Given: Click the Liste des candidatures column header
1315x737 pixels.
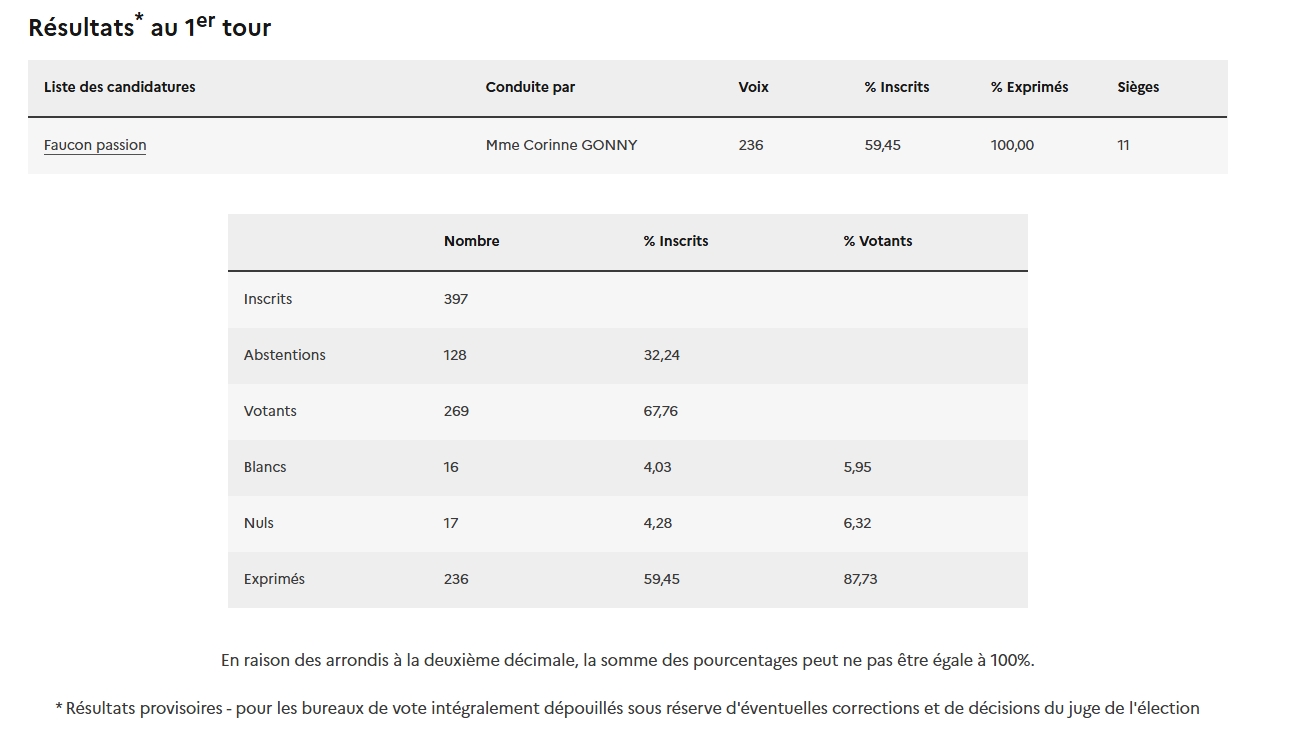Looking at the screenshot, I should point(120,87).
